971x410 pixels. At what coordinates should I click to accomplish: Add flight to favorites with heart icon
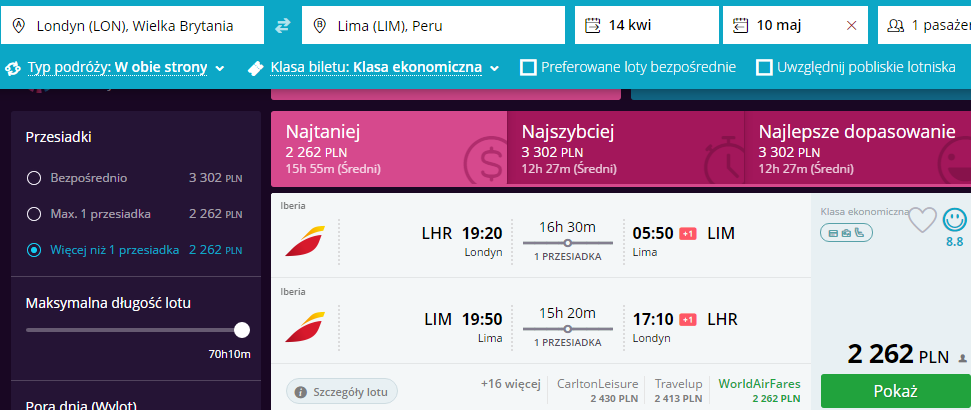923,220
